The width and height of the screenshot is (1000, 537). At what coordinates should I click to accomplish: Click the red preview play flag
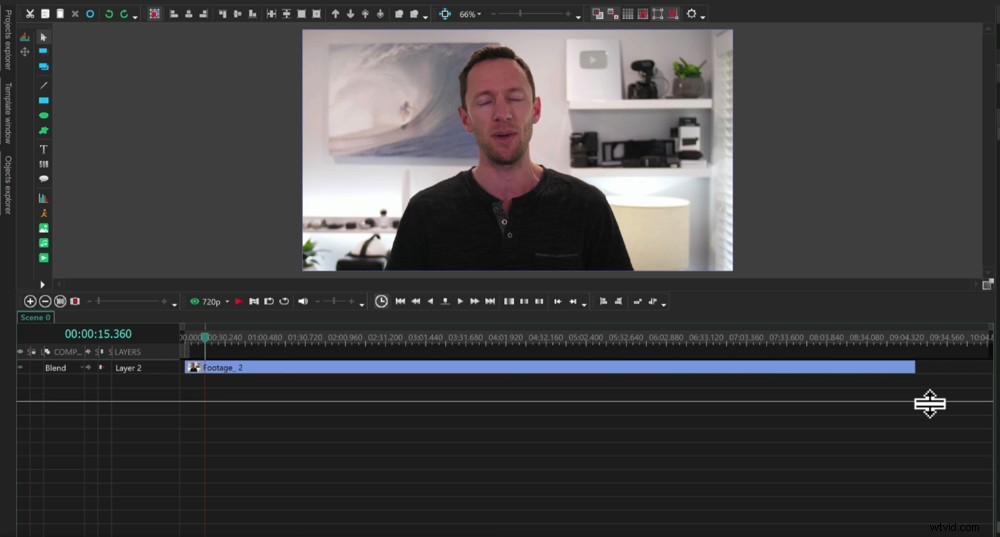click(239, 301)
